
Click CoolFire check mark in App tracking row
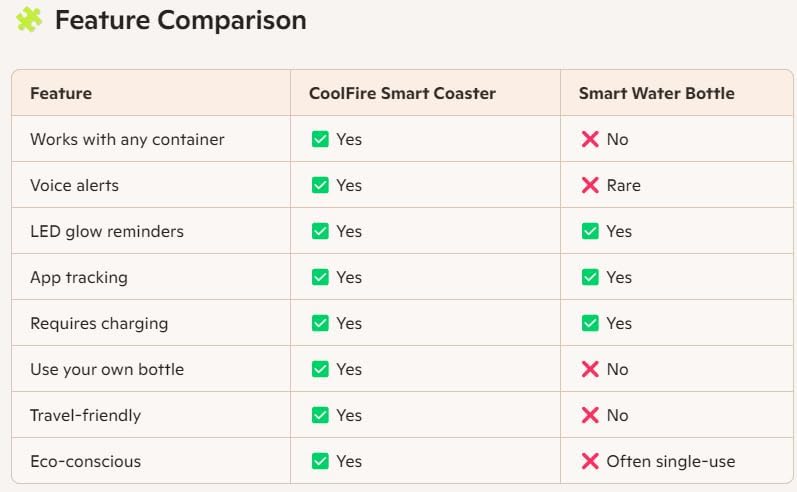point(320,277)
